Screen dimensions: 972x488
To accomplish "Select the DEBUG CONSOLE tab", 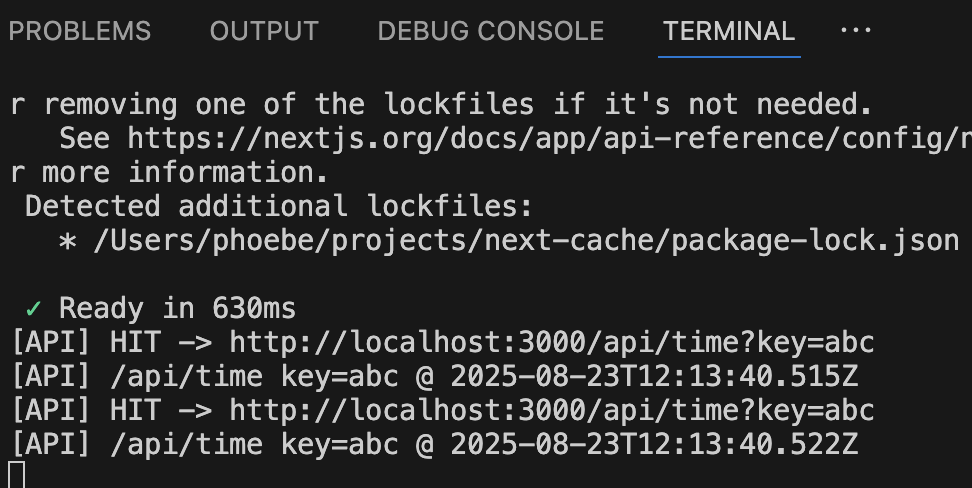I will [x=490, y=31].
